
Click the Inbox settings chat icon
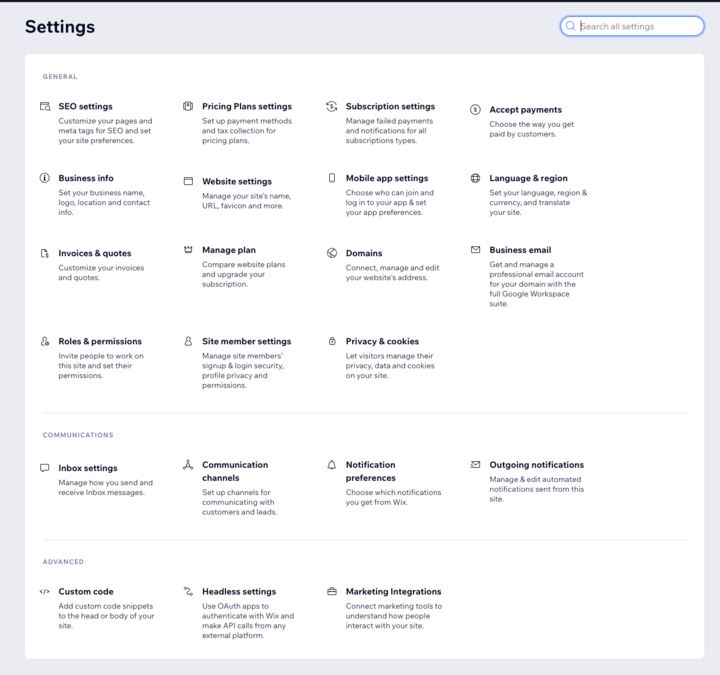pos(45,468)
